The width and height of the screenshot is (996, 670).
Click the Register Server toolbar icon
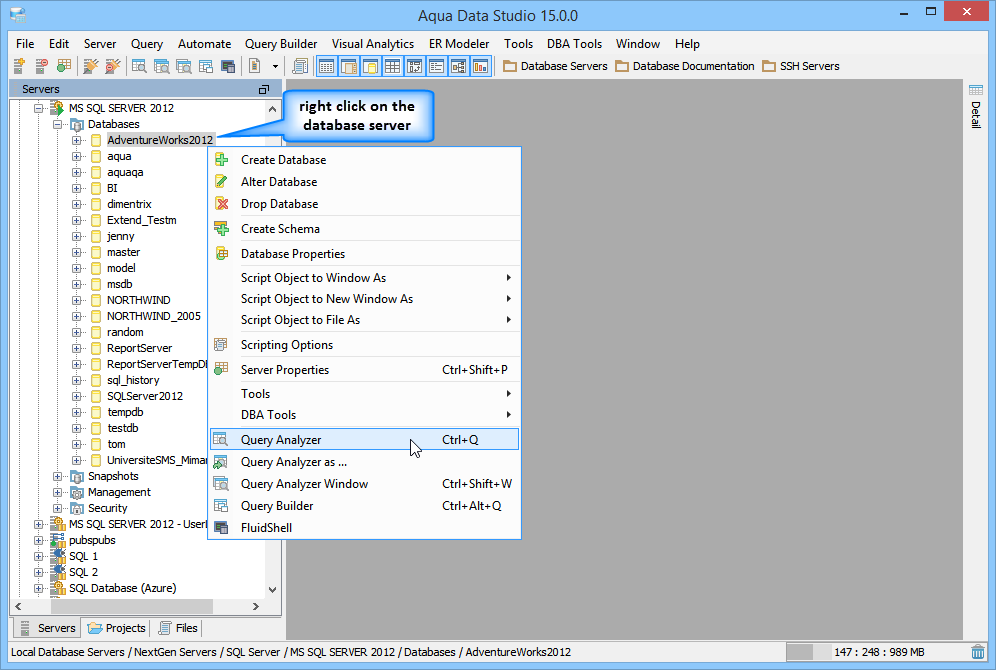click(x=19, y=65)
